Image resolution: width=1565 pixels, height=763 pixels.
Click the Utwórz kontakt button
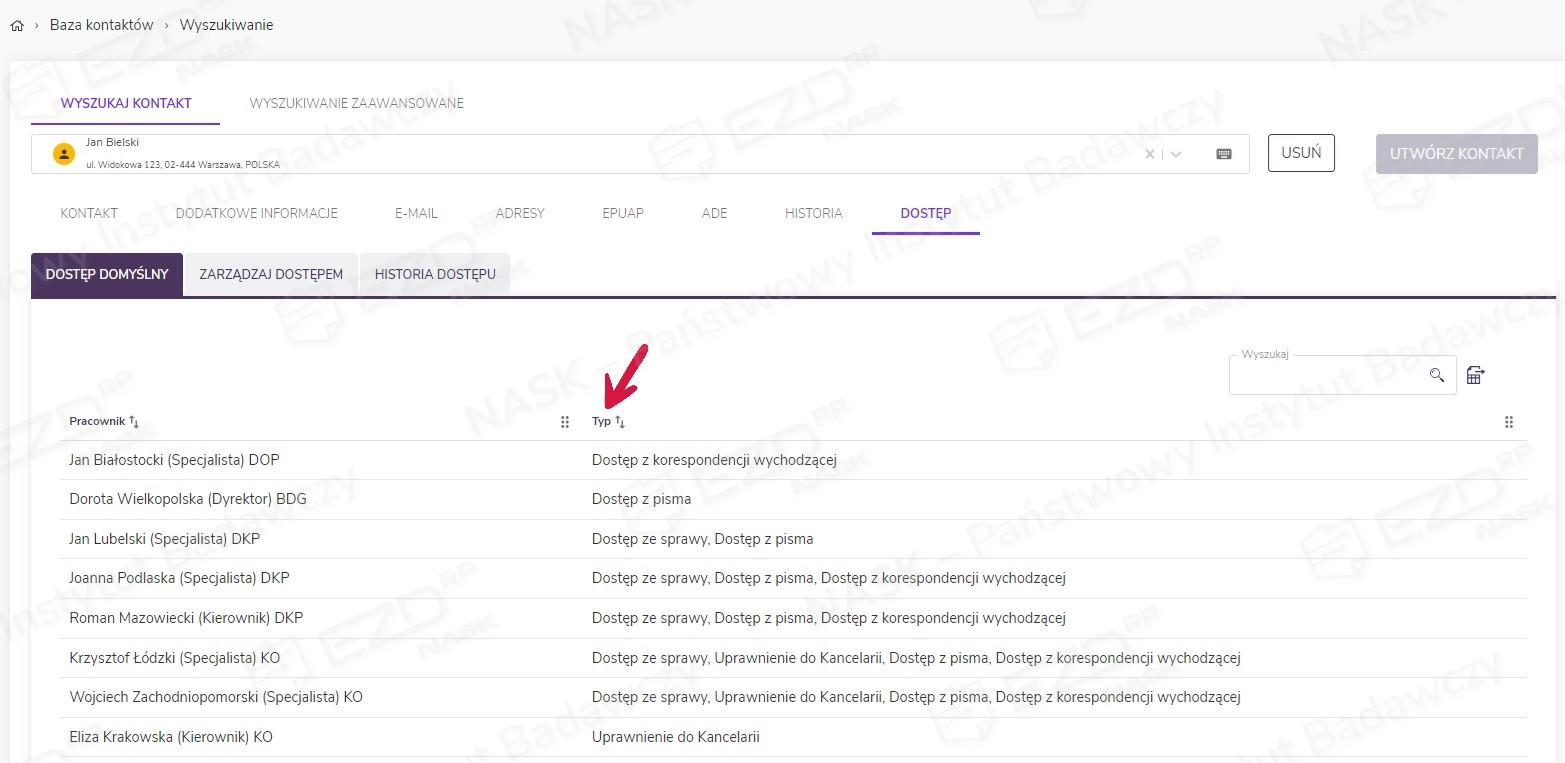click(x=1456, y=154)
